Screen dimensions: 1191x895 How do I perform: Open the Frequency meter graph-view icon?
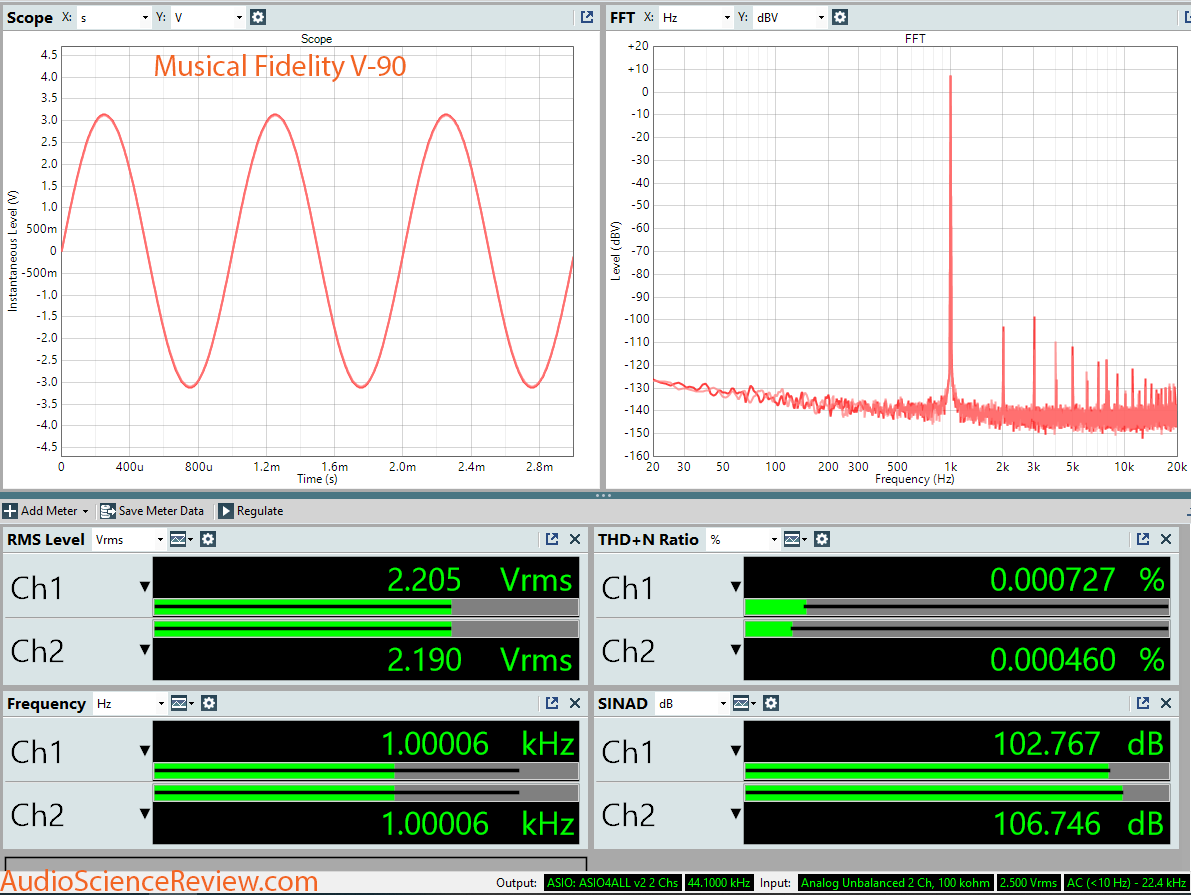click(182, 704)
